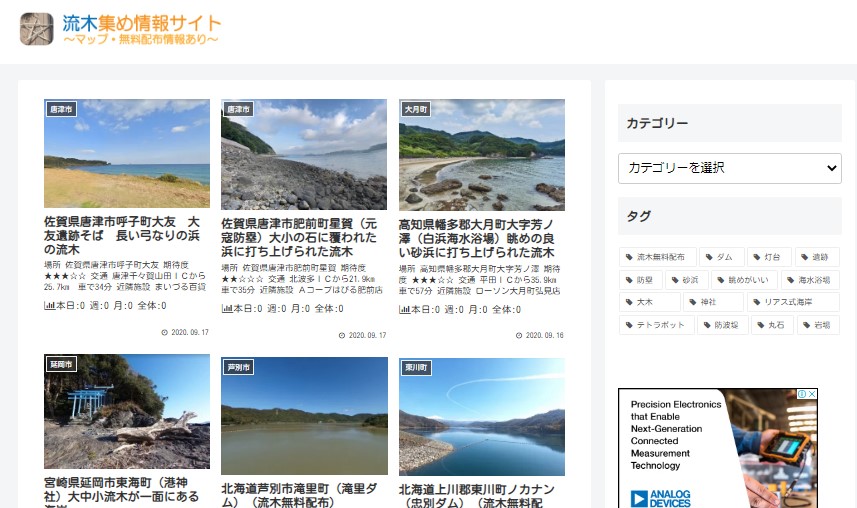Expand the カテゴリーを選択 dropdown

(x=730, y=168)
